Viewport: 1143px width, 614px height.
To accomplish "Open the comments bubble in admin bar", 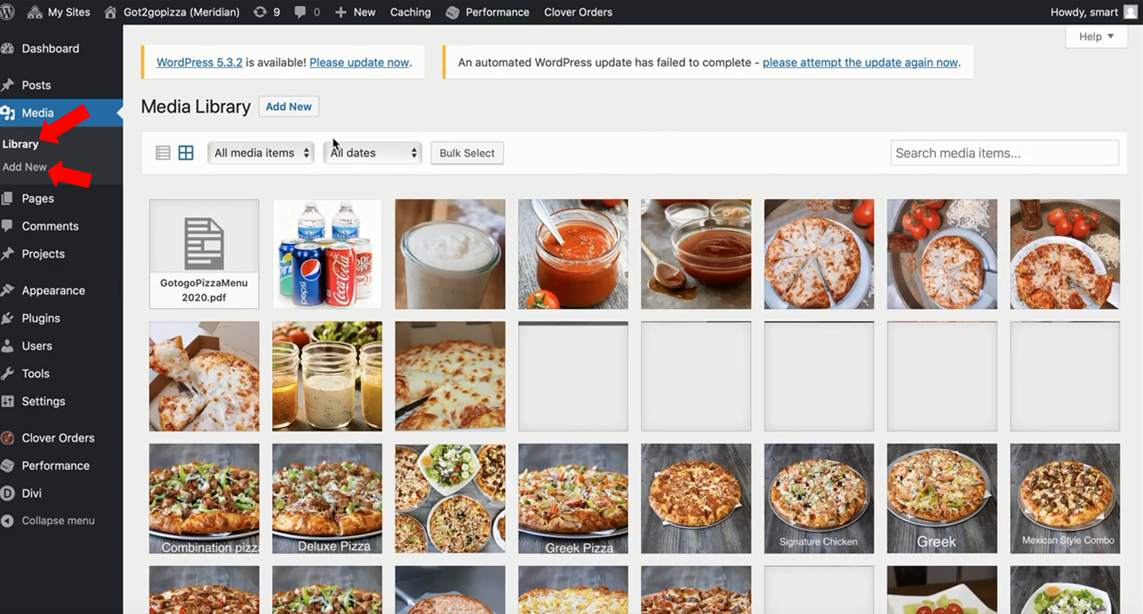I will pyautogui.click(x=307, y=12).
